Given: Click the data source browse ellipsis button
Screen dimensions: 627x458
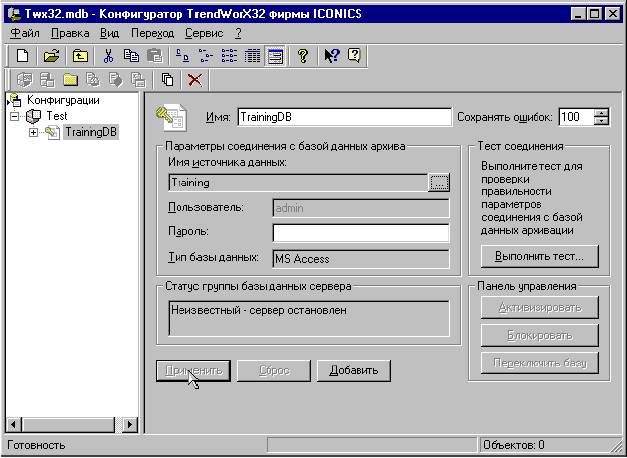Looking at the screenshot, I should (x=439, y=182).
